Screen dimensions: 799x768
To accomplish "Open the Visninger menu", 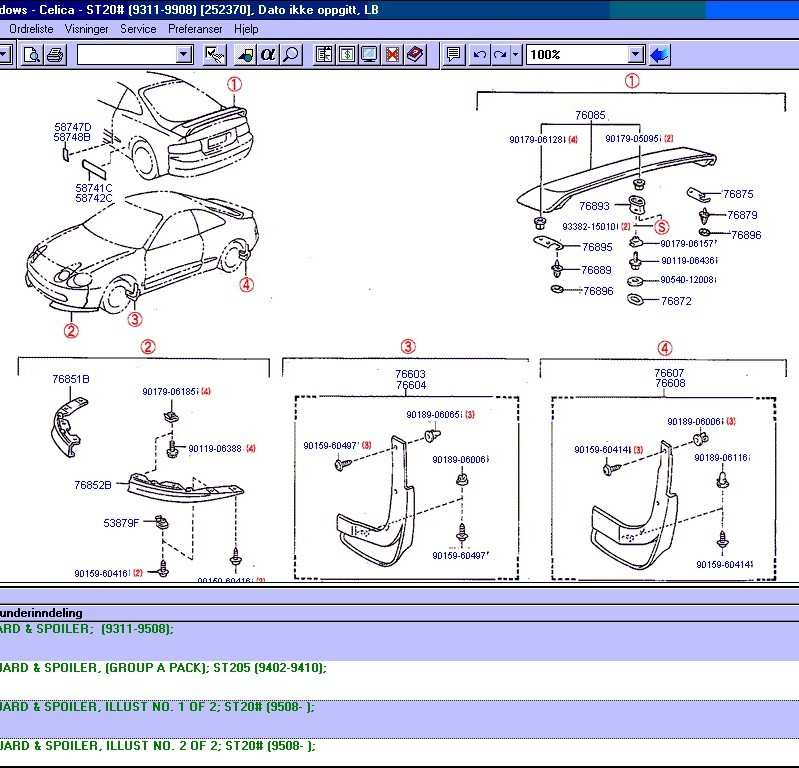I will point(87,29).
